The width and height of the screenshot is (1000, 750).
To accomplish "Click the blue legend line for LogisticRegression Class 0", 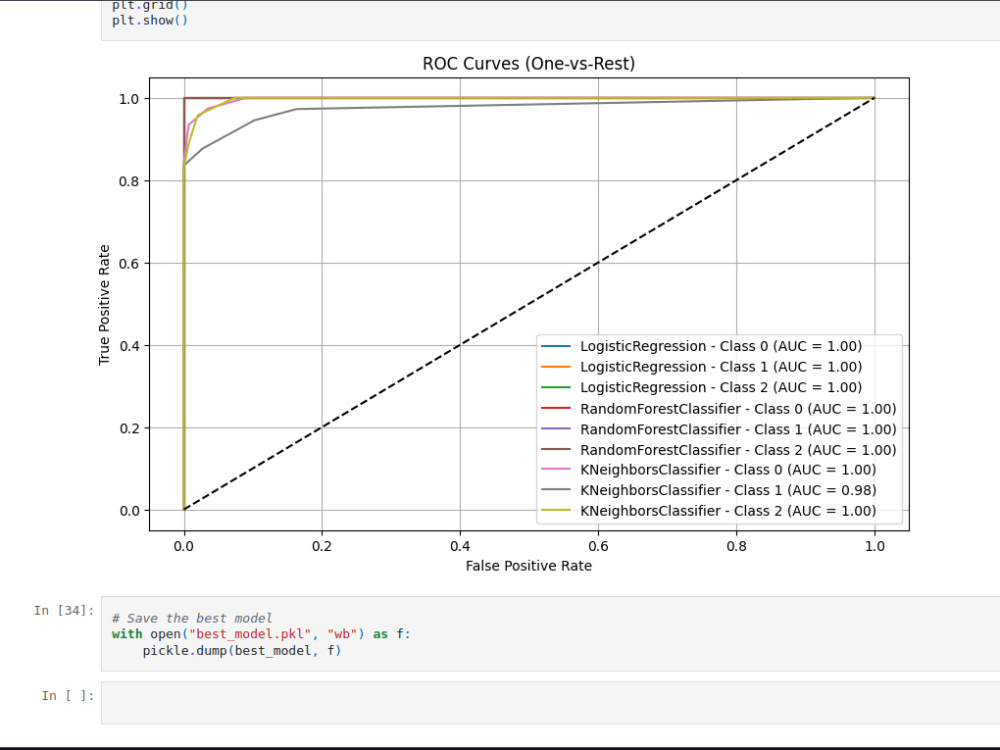I will [x=555, y=346].
